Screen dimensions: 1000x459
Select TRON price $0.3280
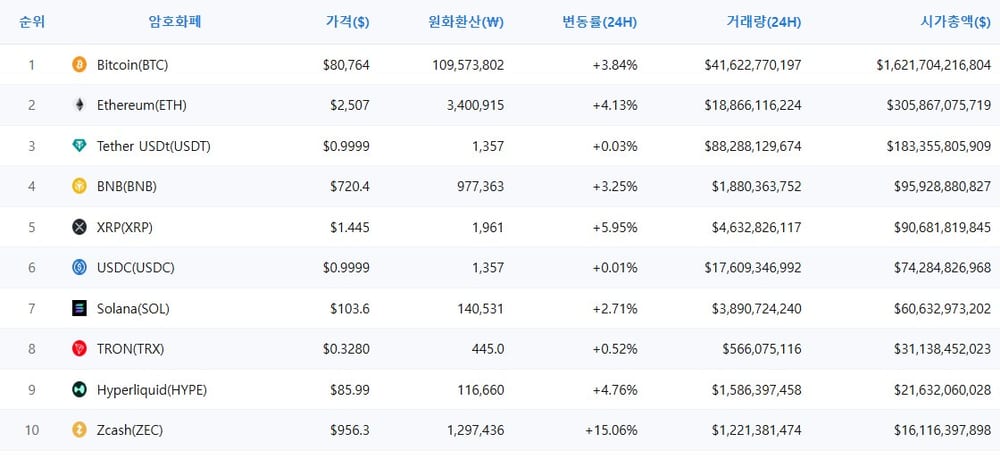tap(346, 349)
